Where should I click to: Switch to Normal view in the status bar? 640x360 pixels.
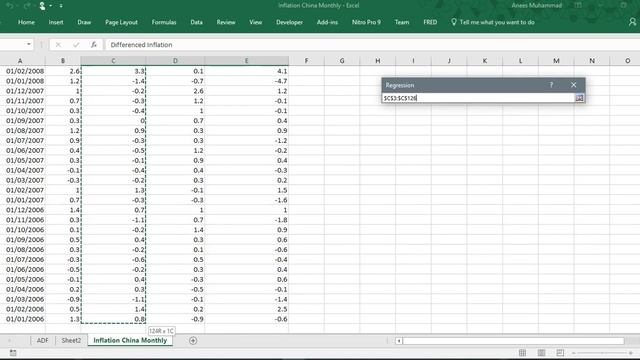point(522,353)
